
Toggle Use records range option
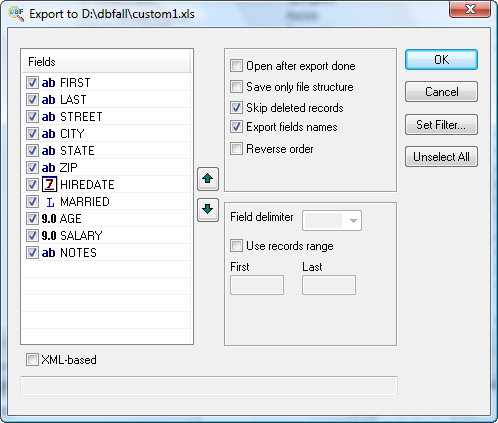tap(236, 246)
